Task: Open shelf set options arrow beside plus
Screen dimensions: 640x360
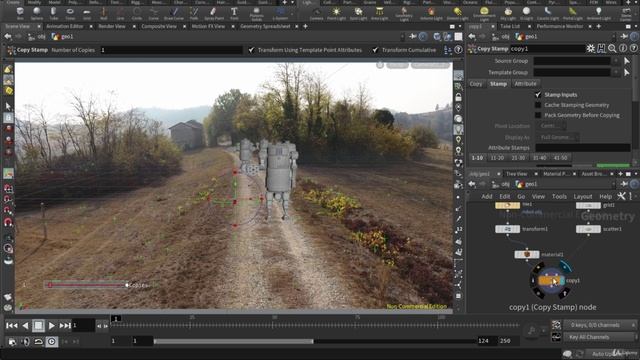Action: tap(293, 2)
